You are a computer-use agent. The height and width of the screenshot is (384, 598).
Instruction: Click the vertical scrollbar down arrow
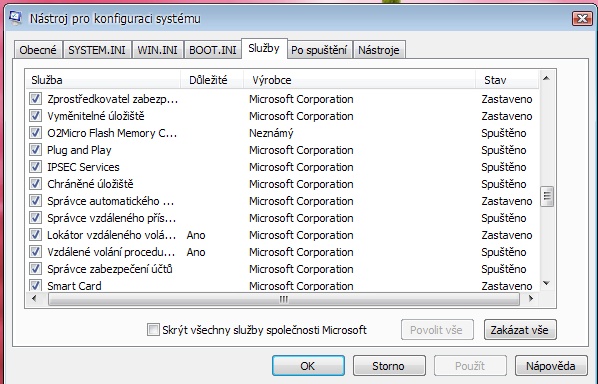(546, 283)
